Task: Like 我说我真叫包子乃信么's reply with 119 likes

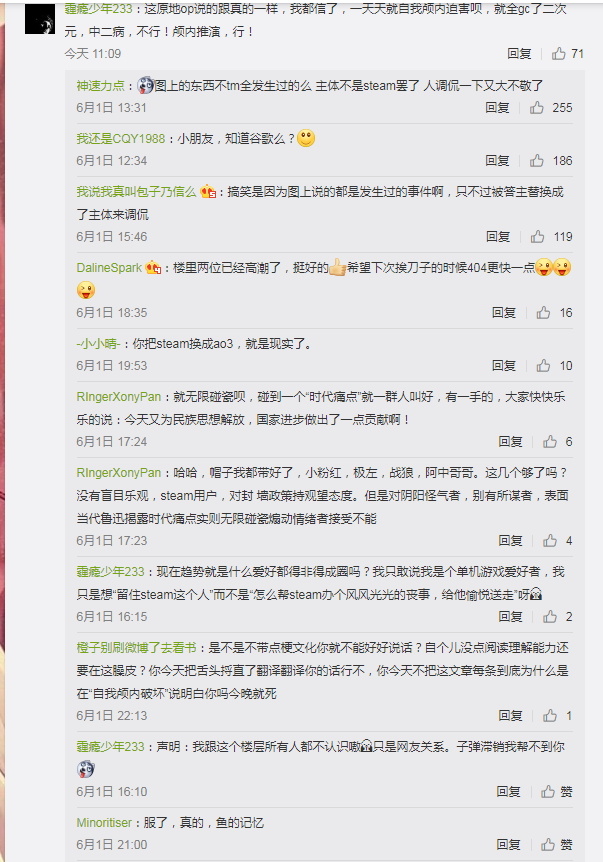Action: coord(551,236)
